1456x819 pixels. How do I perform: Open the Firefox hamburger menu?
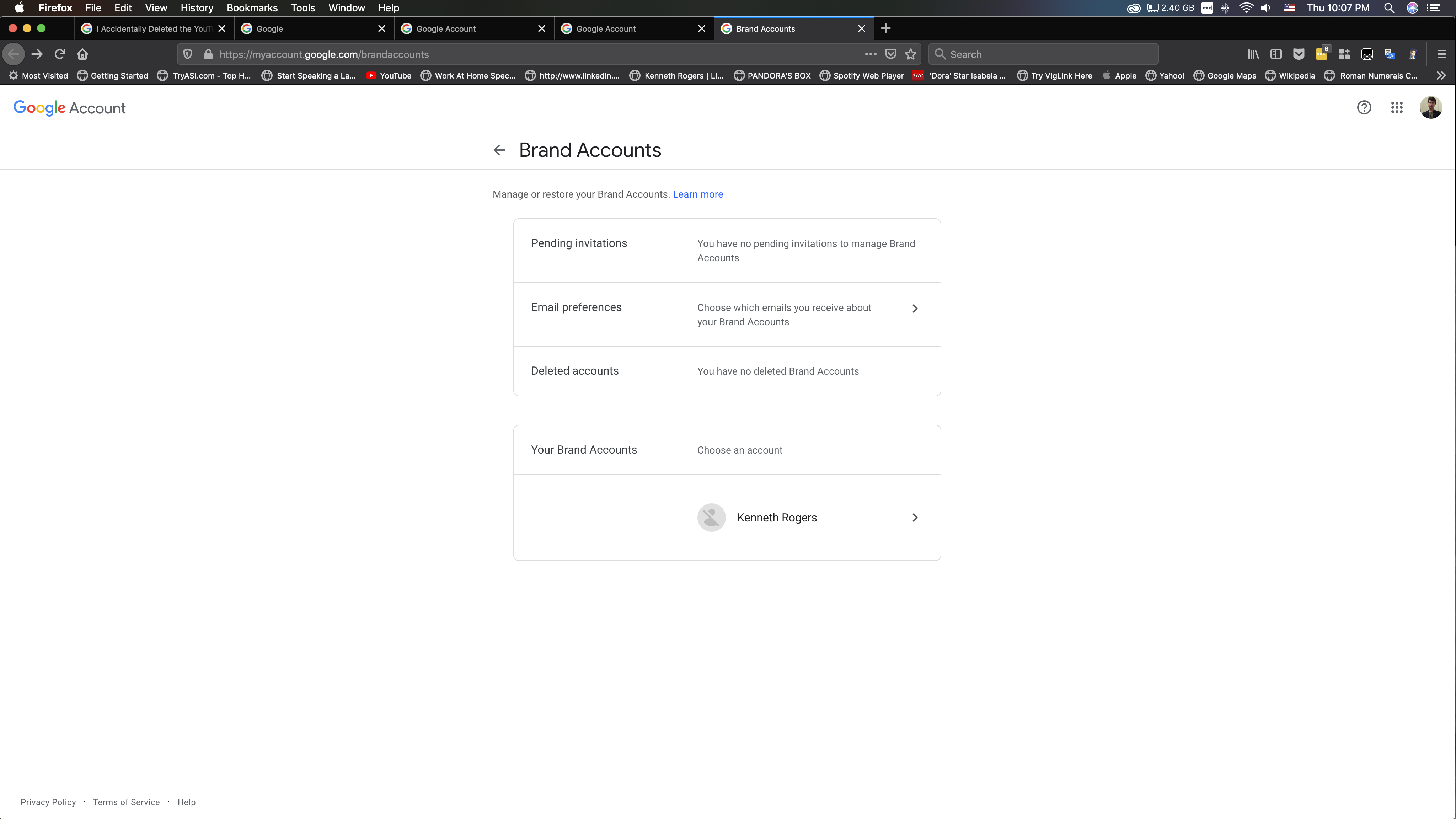1441,54
